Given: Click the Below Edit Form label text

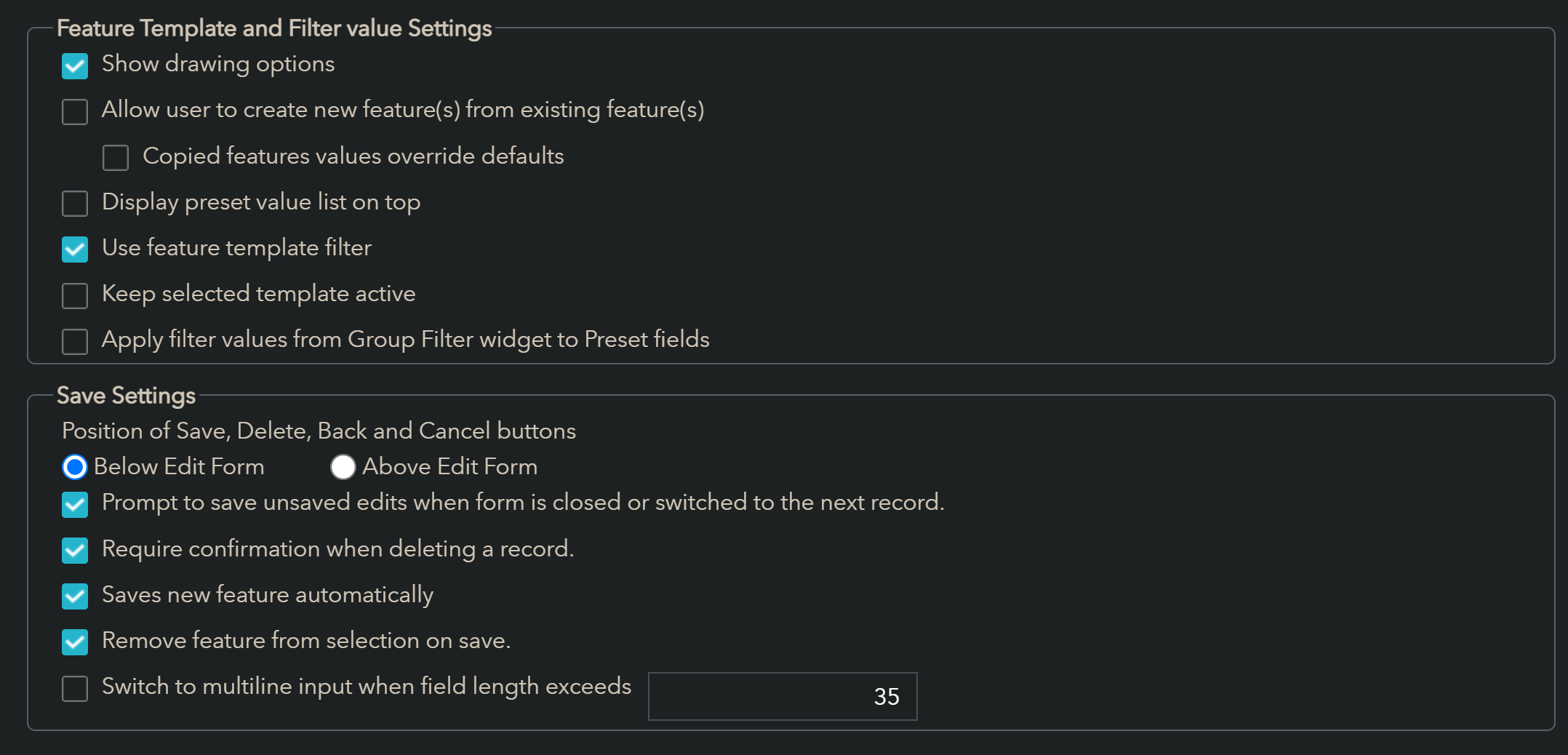Looking at the screenshot, I should pyautogui.click(x=179, y=467).
